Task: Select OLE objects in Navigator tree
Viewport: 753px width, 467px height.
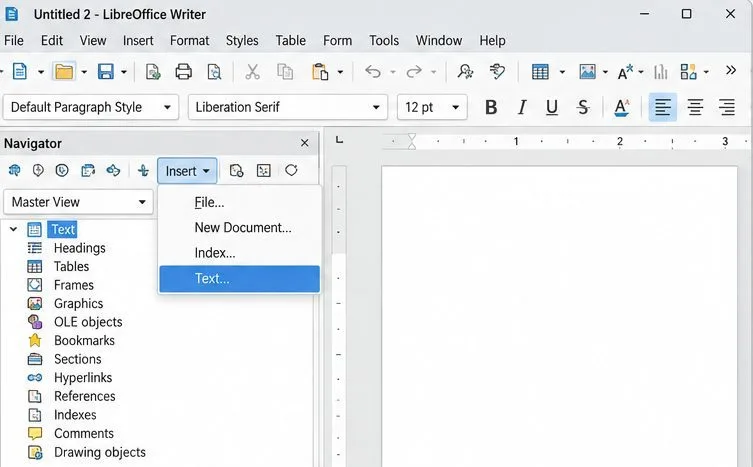Action: click(88, 322)
